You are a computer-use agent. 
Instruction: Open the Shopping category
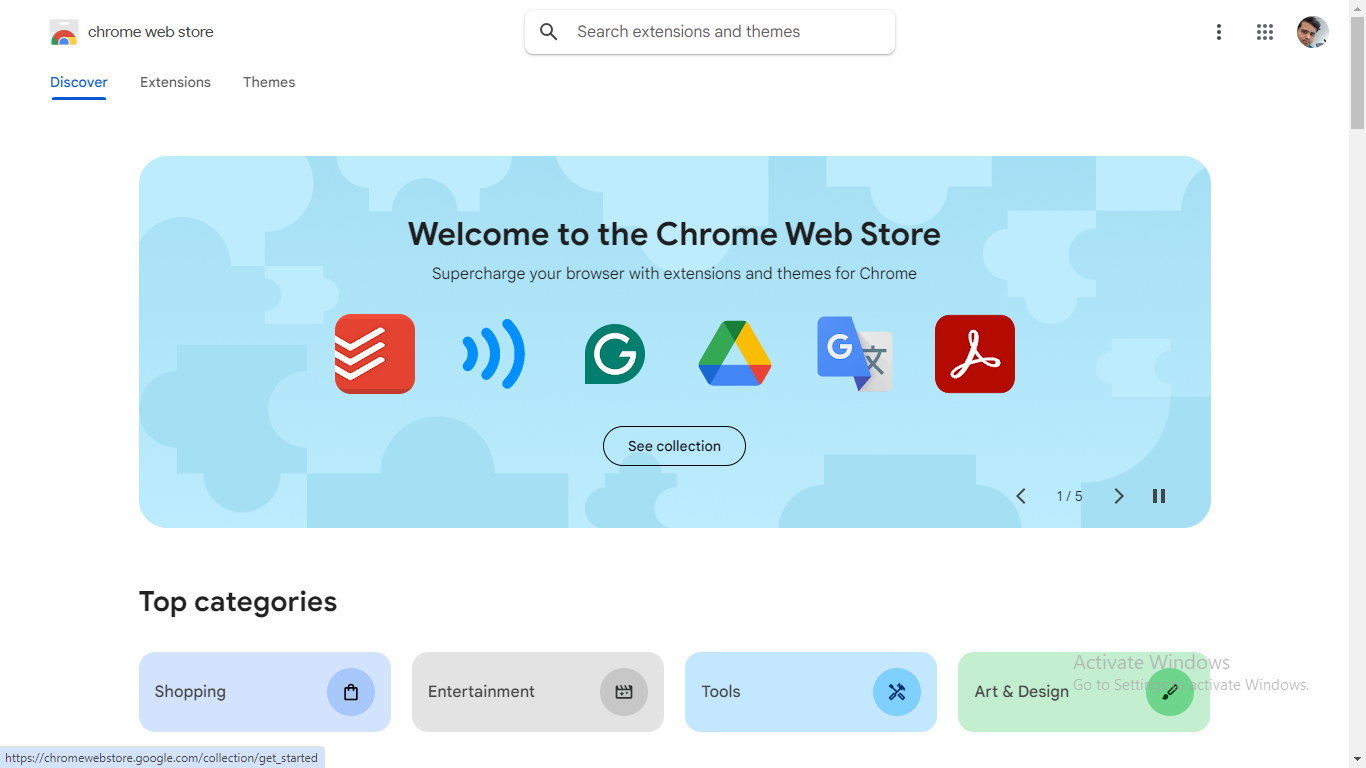pos(265,692)
